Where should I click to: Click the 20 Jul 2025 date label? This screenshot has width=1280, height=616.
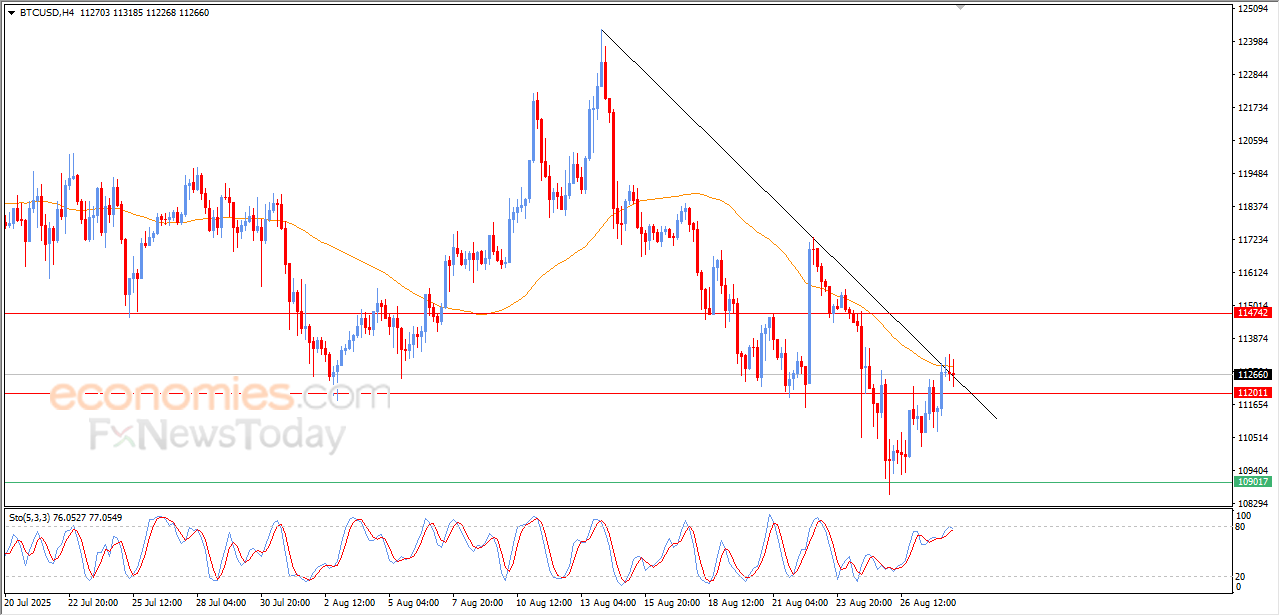click(x=26, y=603)
